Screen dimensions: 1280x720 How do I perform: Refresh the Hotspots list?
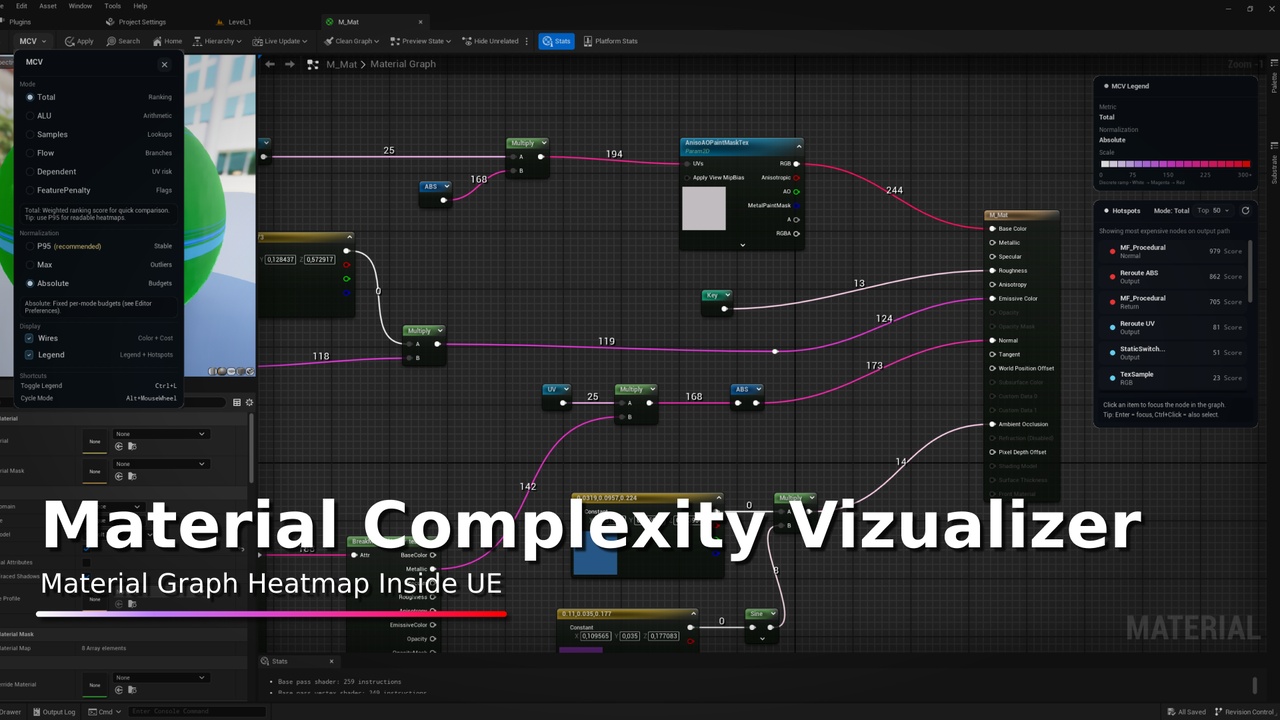pyautogui.click(x=1245, y=211)
